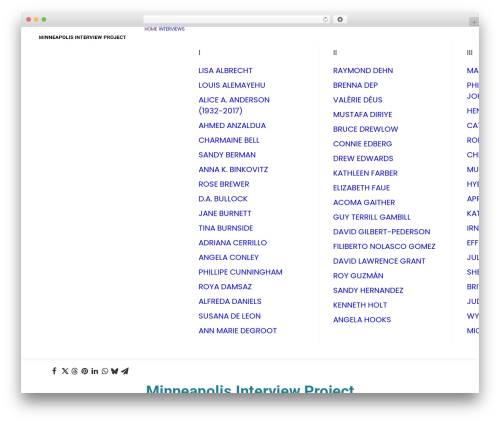Open Angela Hooks's interview
The height and width of the screenshot is (423, 500).
pyautogui.click(x=362, y=320)
